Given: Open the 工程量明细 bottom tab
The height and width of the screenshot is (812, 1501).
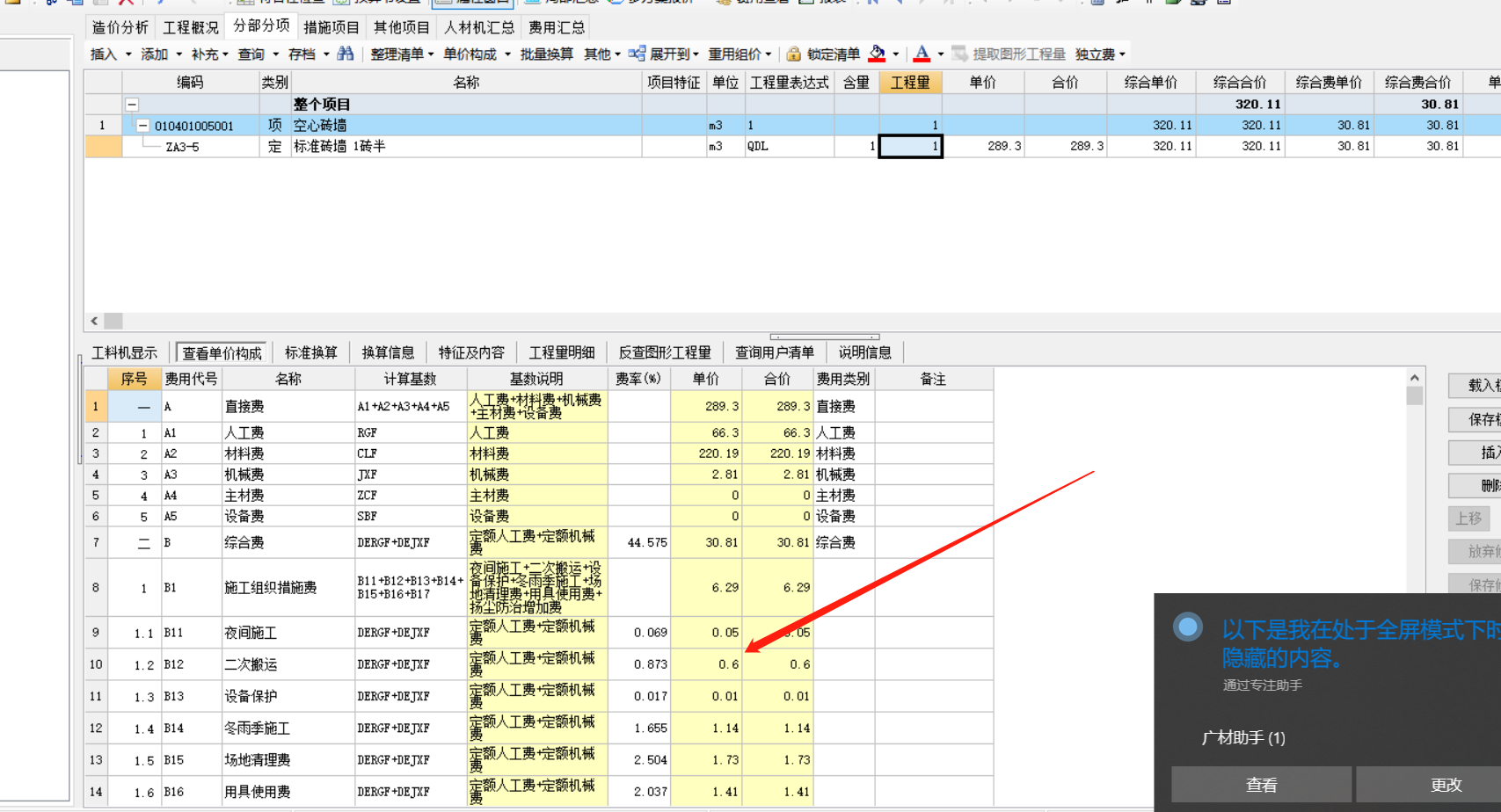Looking at the screenshot, I should pyautogui.click(x=561, y=352).
